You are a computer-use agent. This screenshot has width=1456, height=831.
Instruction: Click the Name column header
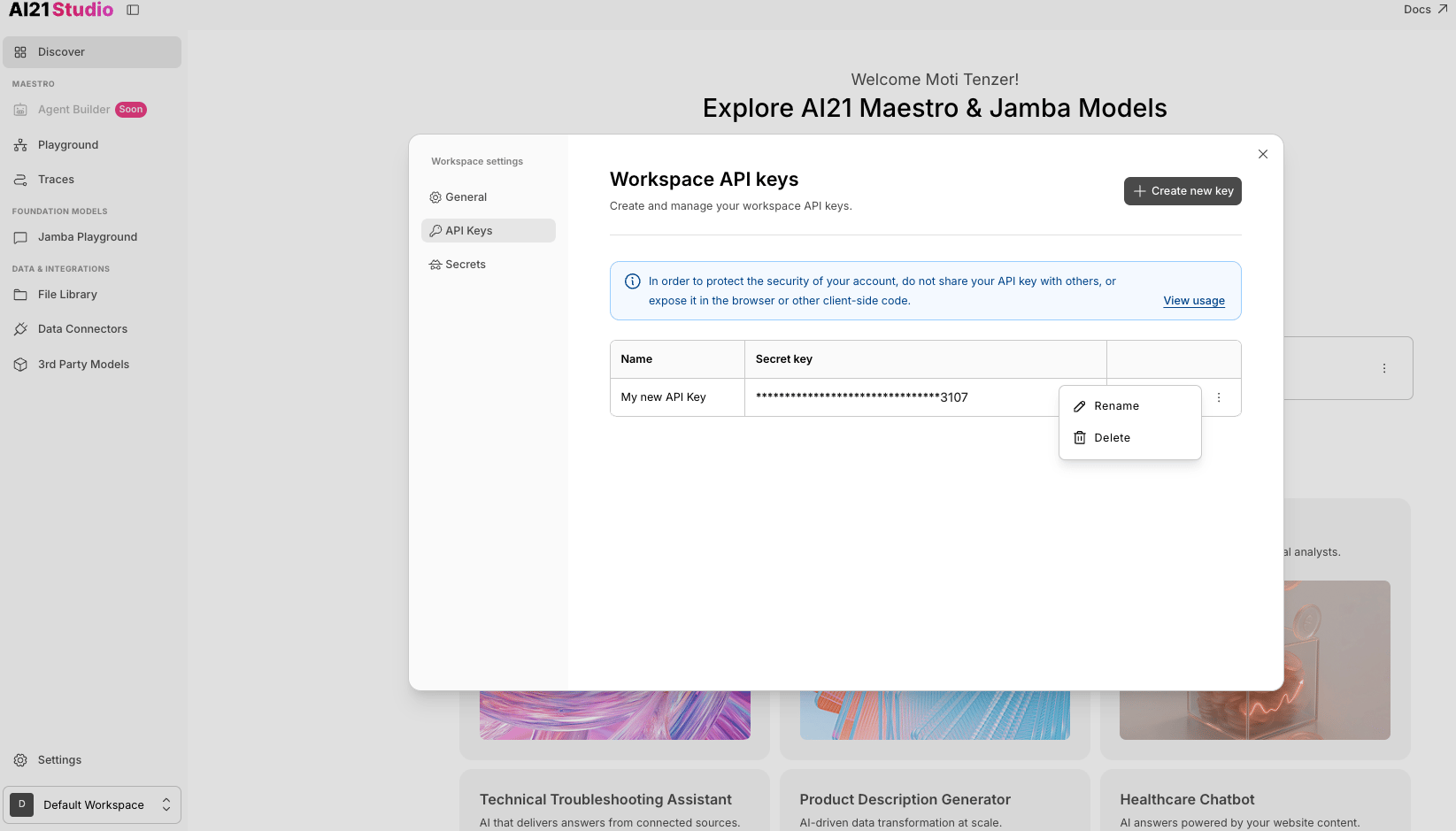(x=677, y=359)
